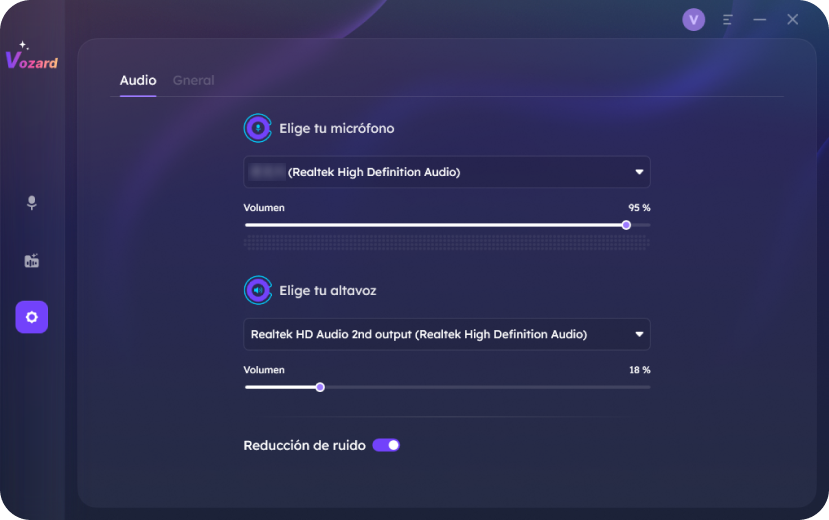This screenshot has height=520, width=829.
Task: Click the Reducción de ruido label
Action: 305,445
